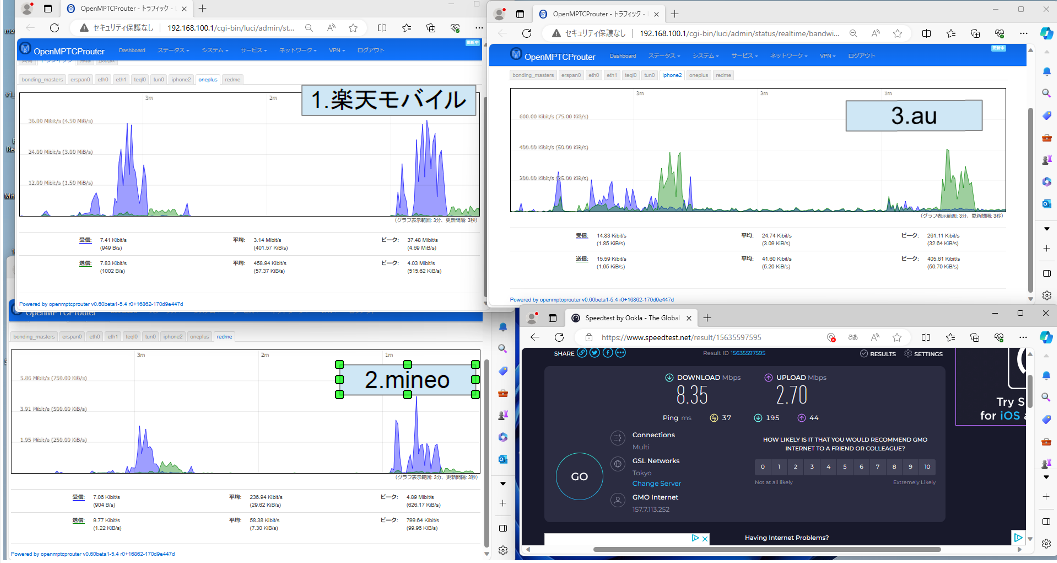Open Speedtest SETTINGS
This screenshot has width=1057, height=563.
point(924,354)
